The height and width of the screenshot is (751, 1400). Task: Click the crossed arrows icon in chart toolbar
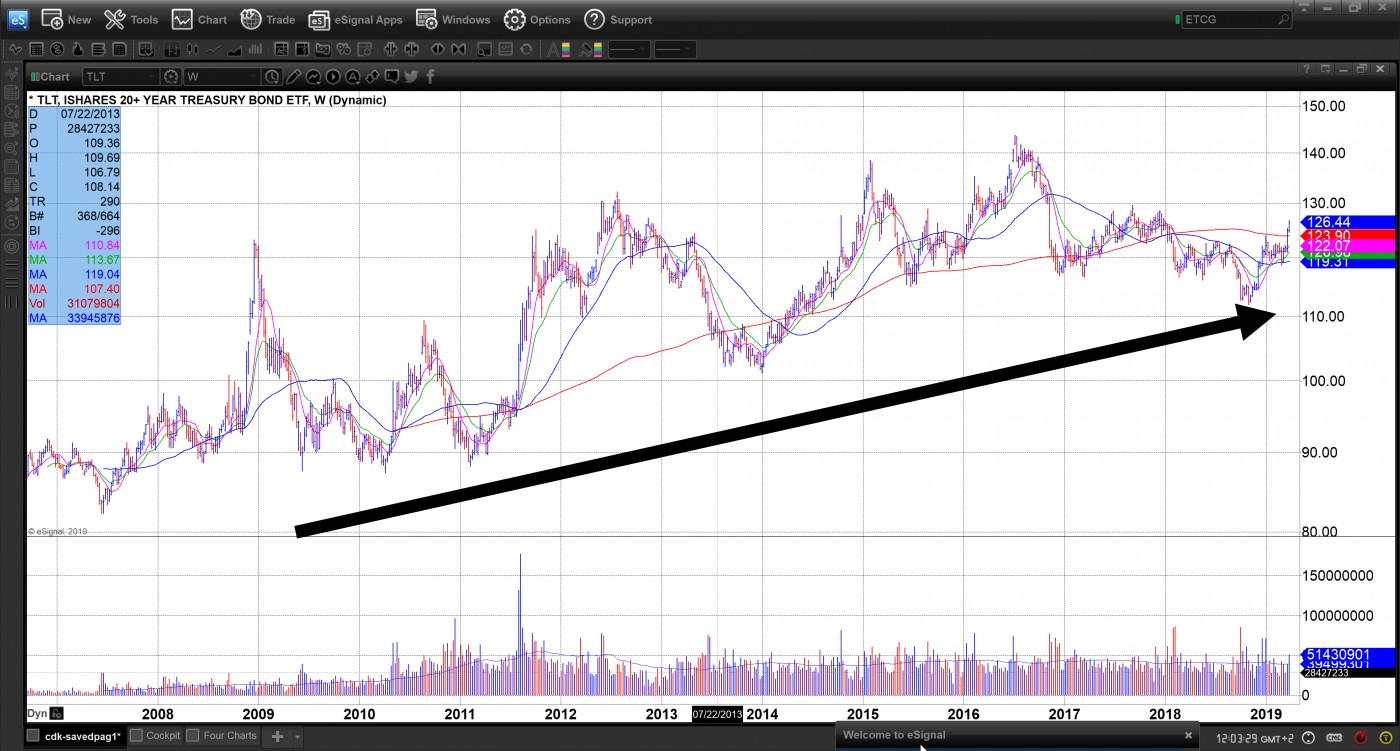[x=372, y=76]
